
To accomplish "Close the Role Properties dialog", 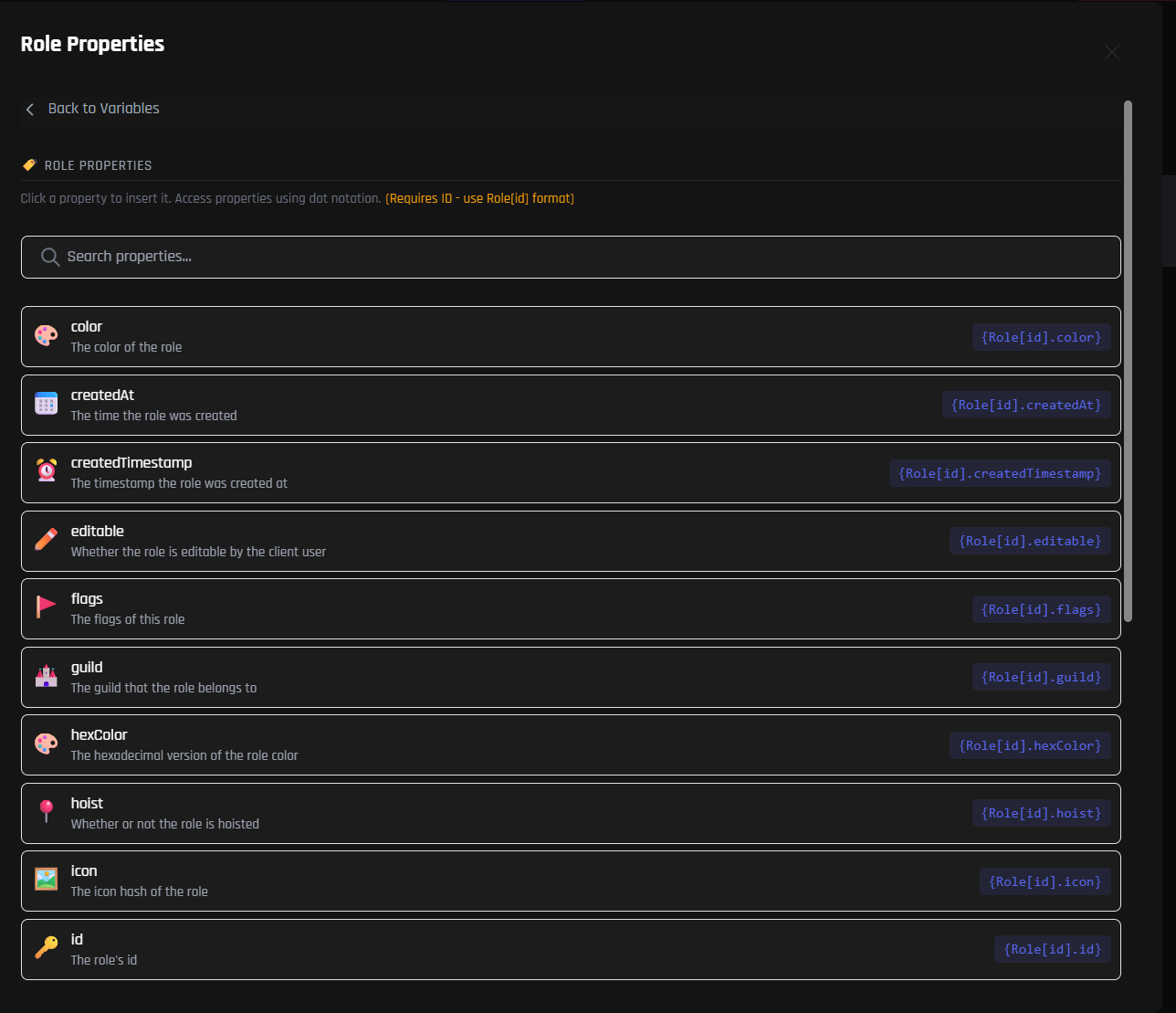I will click(x=1111, y=52).
